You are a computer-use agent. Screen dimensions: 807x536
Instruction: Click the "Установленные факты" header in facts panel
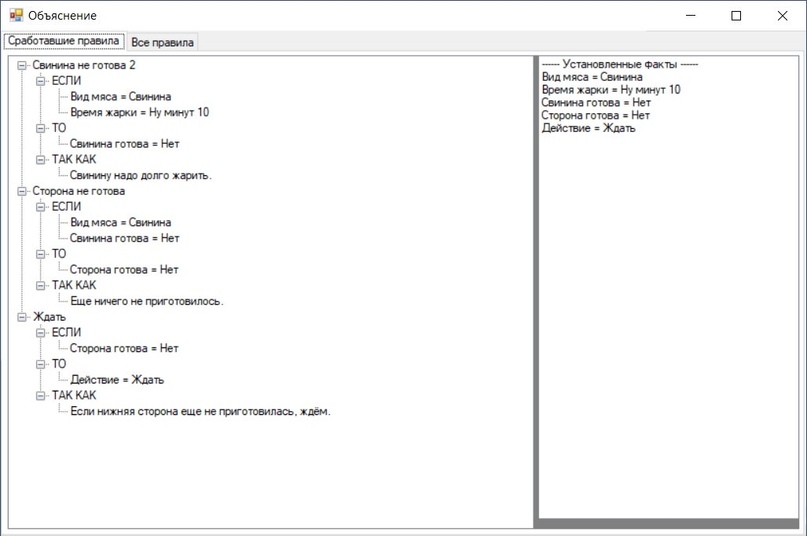pyautogui.click(x=619, y=64)
